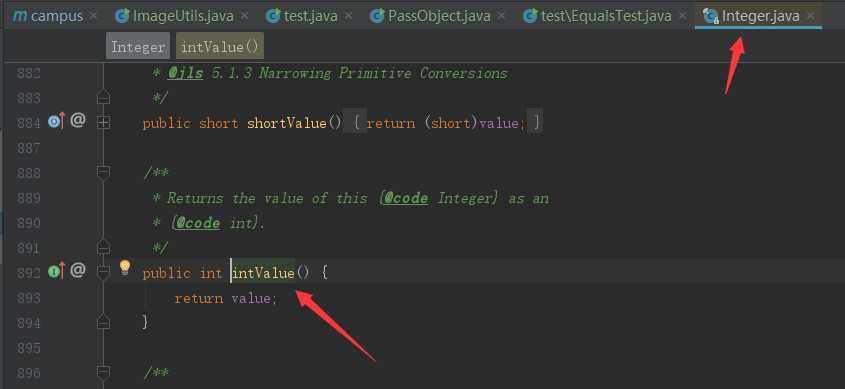
Task: Click the @jls tag on line 882
Action: pyautogui.click(x=185, y=73)
